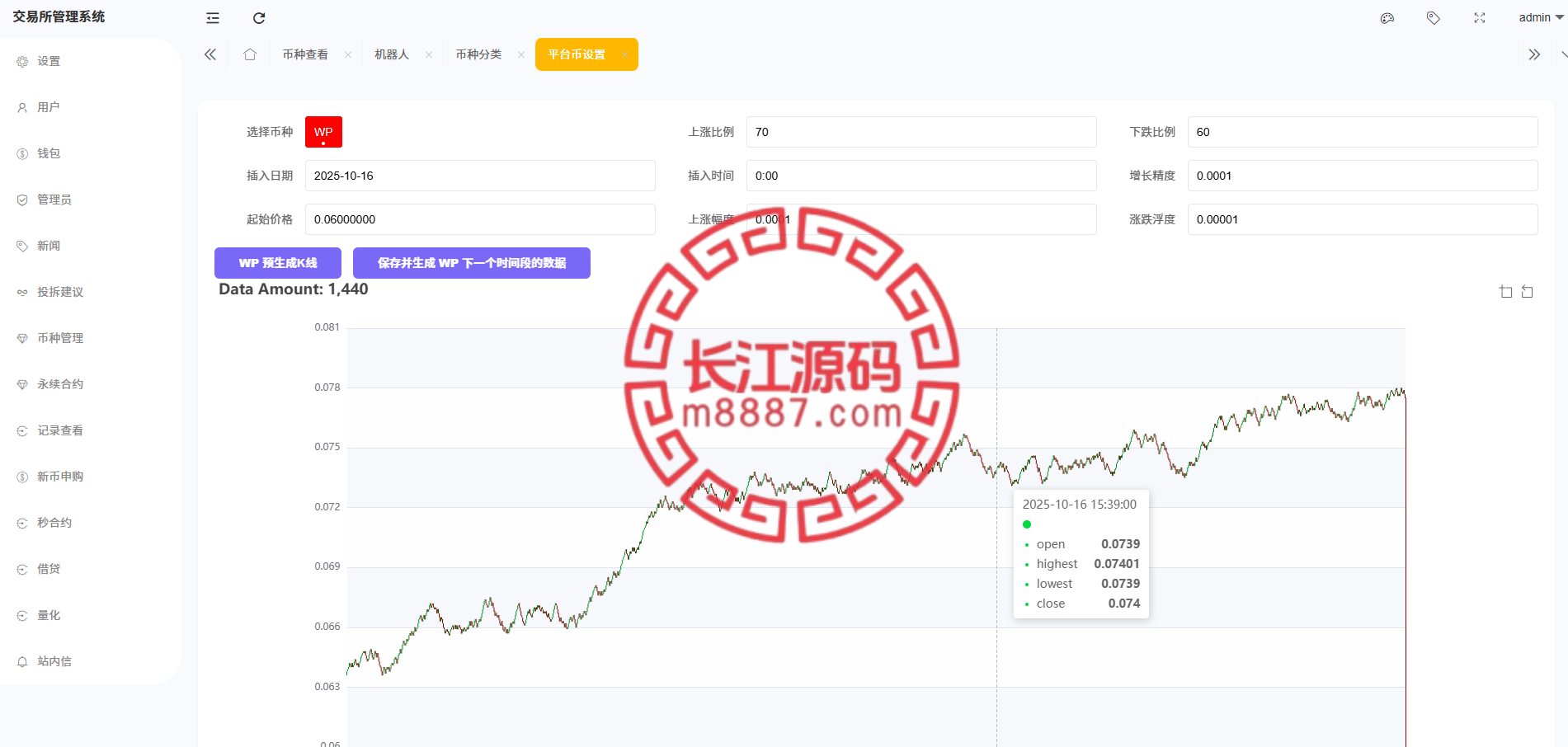Click the 增长精度 input field
Image resolution: width=1568 pixels, height=747 pixels.
click(x=1363, y=176)
